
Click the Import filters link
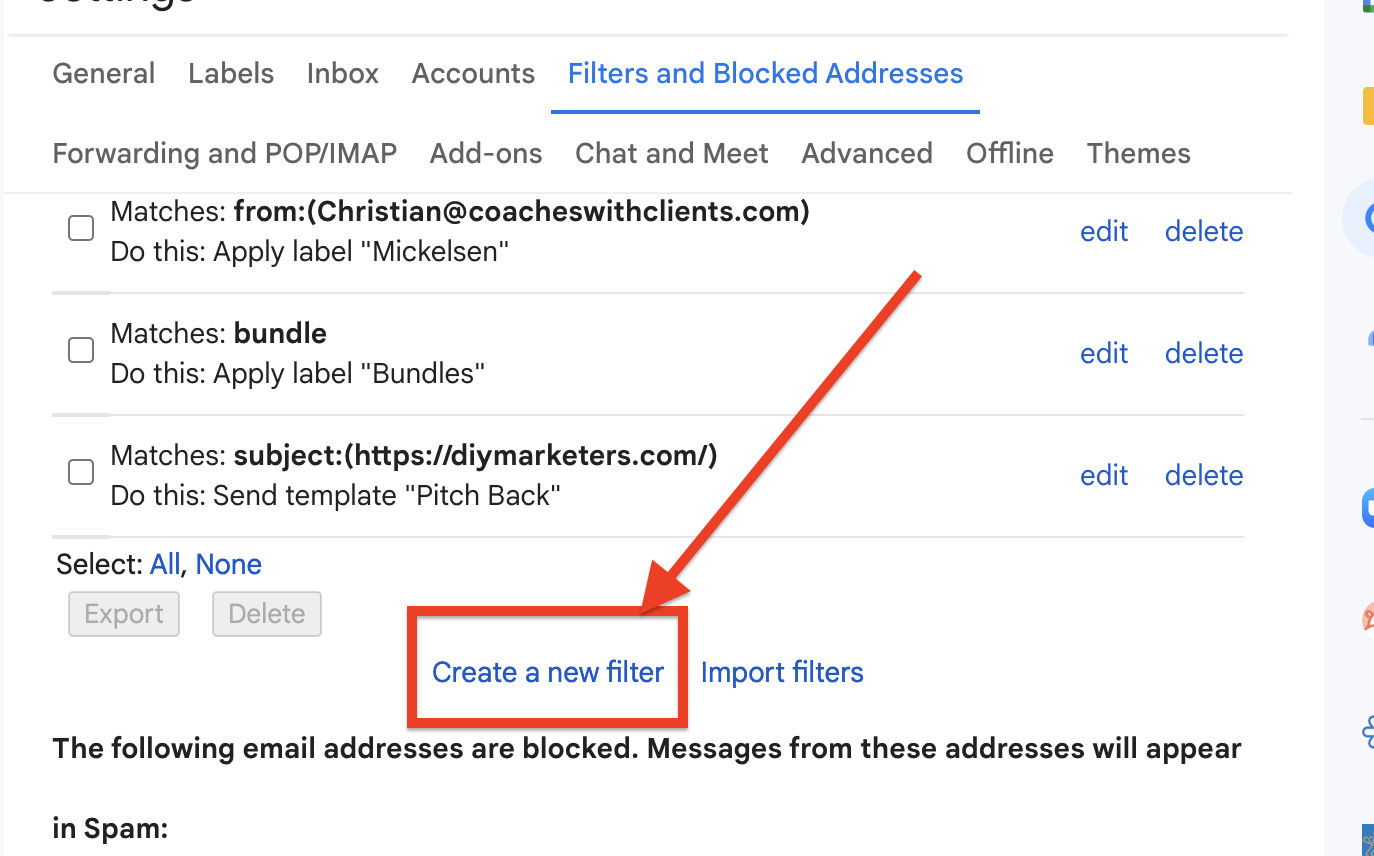tap(782, 672)
